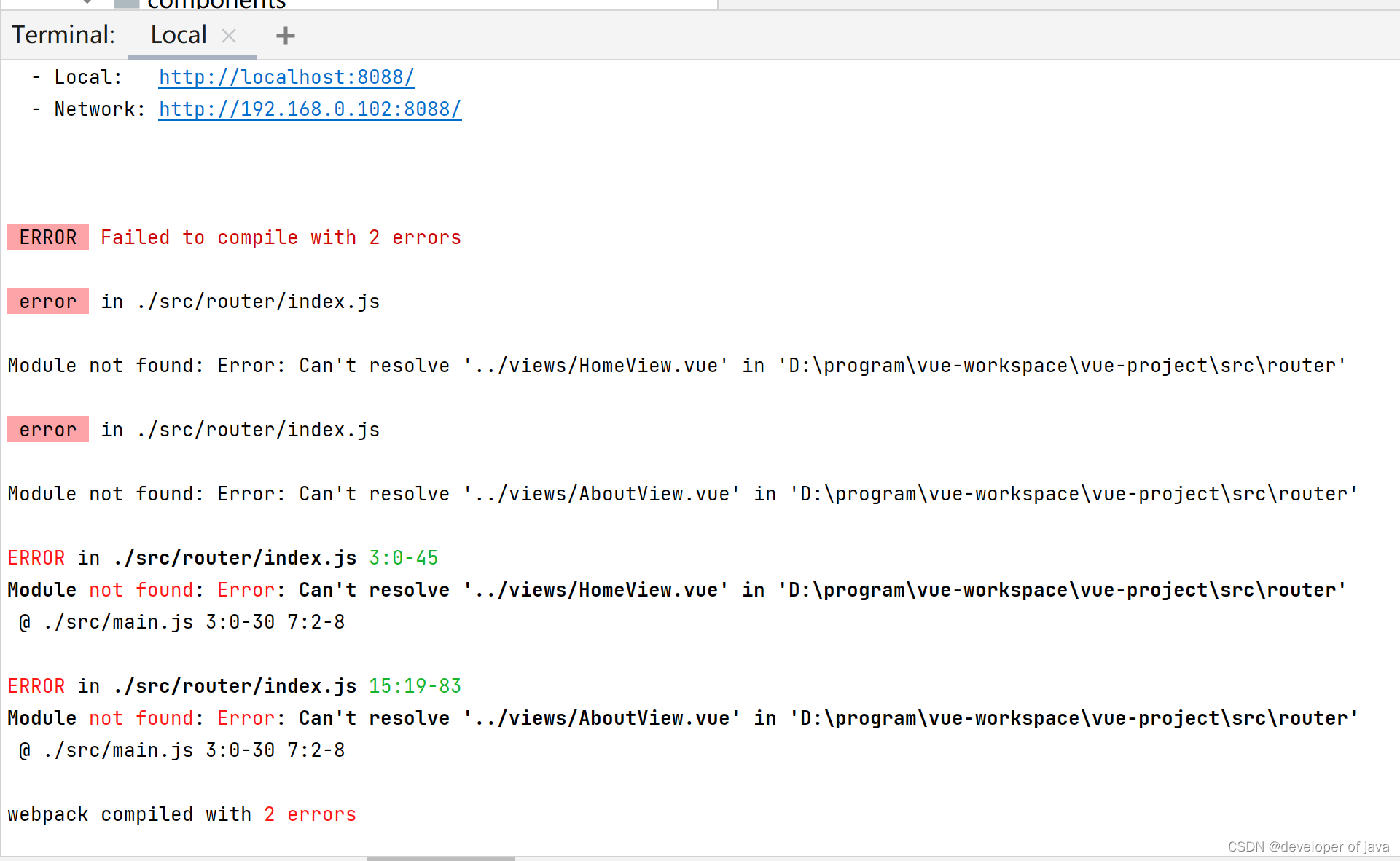Click the uppercase ERROR badge next to Failed to compile

[x=48, y=237]
